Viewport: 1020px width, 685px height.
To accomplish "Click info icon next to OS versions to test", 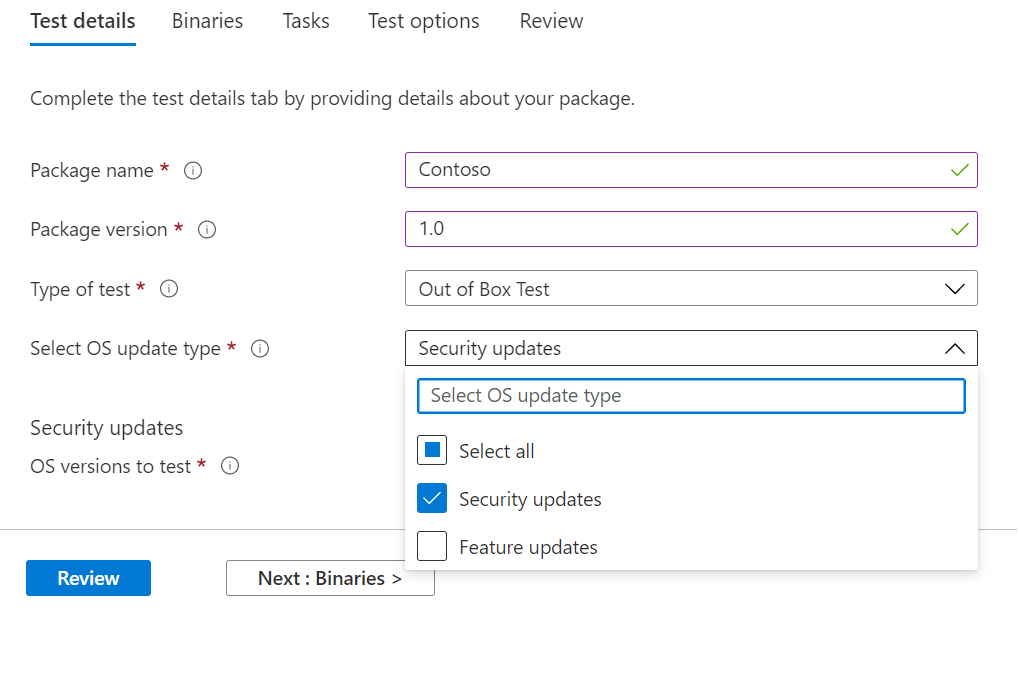I will (x=230, y=466).
